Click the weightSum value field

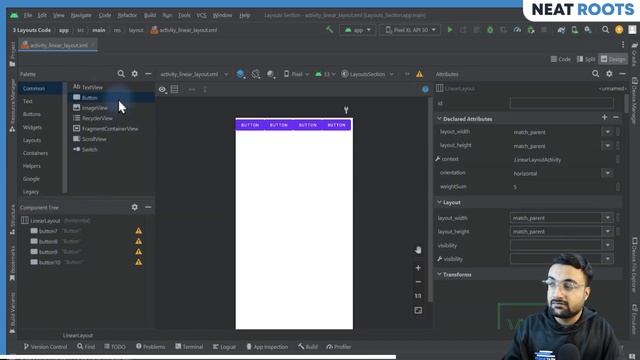pos(563,187)
